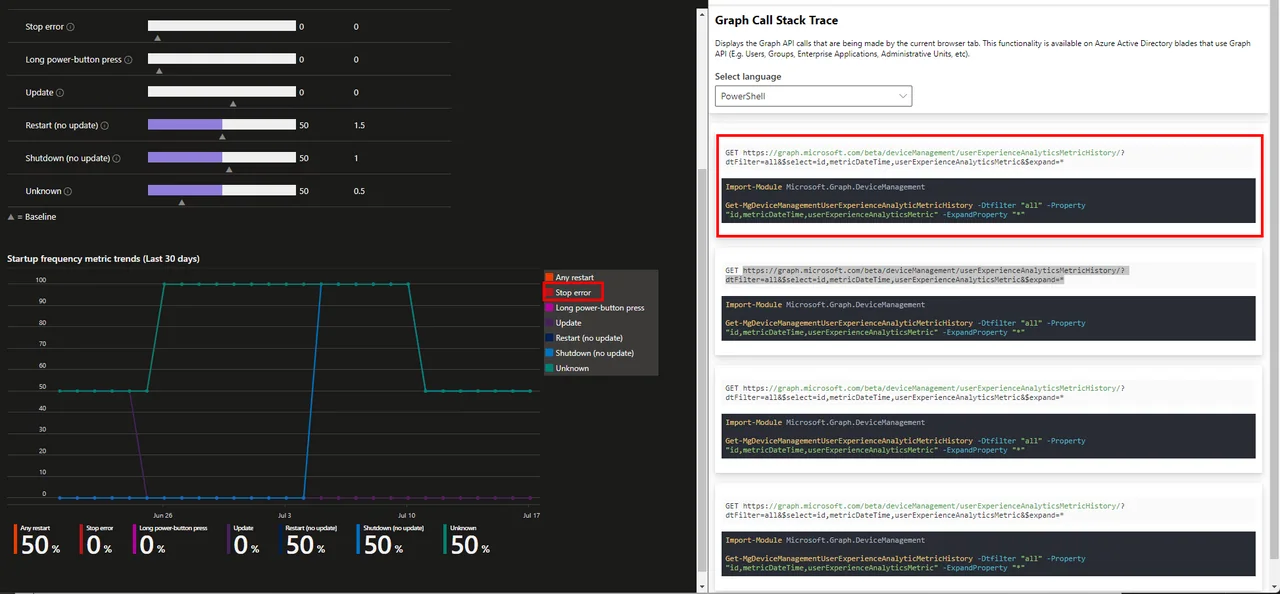Select the 1 value in Shutdown row
The width and height of the screenshot is (1280, 594).
pyautogui.click(x=356, y=158)
